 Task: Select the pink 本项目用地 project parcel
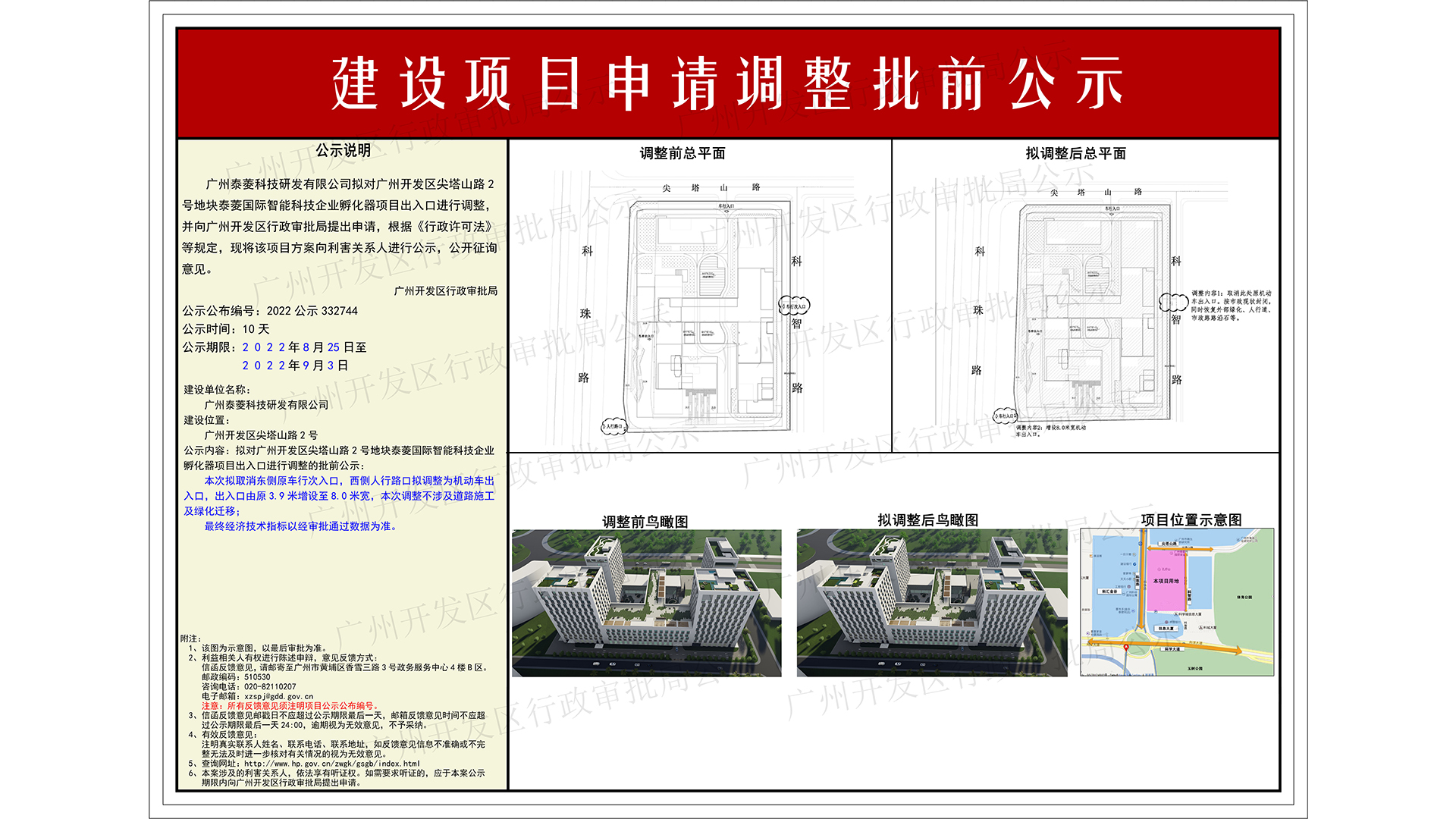coord(1166,580)
